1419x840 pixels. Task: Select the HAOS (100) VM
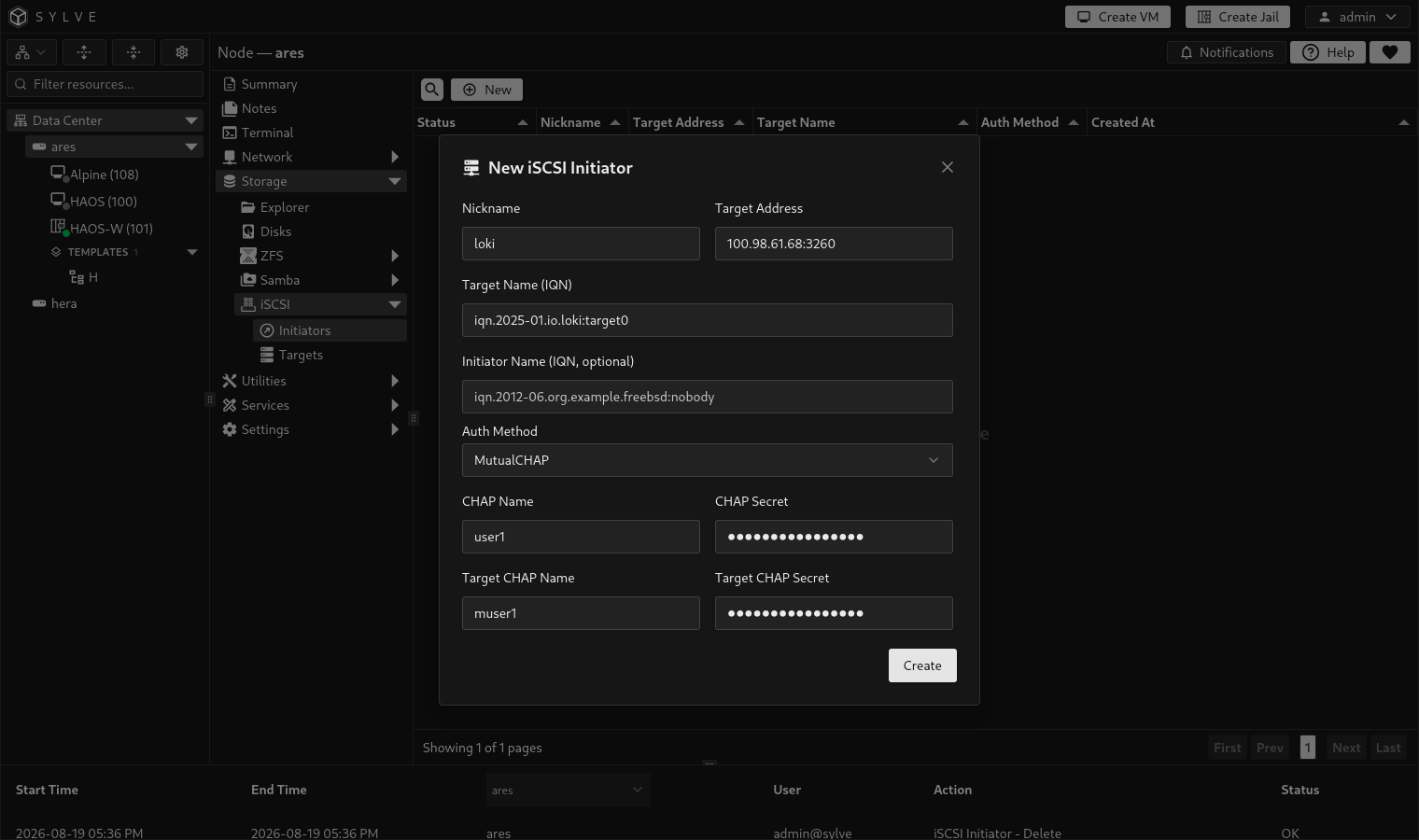pos(103,202)
